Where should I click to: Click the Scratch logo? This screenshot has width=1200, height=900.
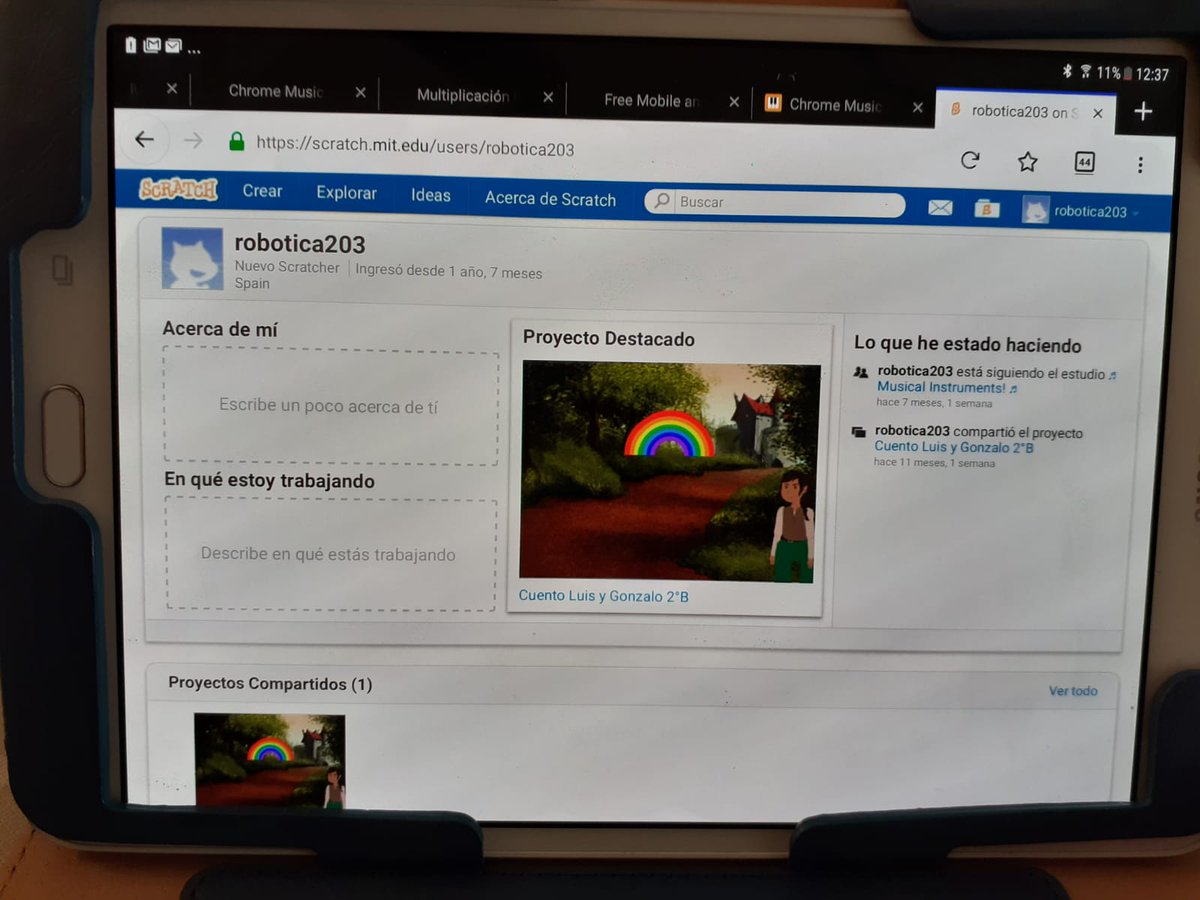pyautogui.click(x=178, y=189)
